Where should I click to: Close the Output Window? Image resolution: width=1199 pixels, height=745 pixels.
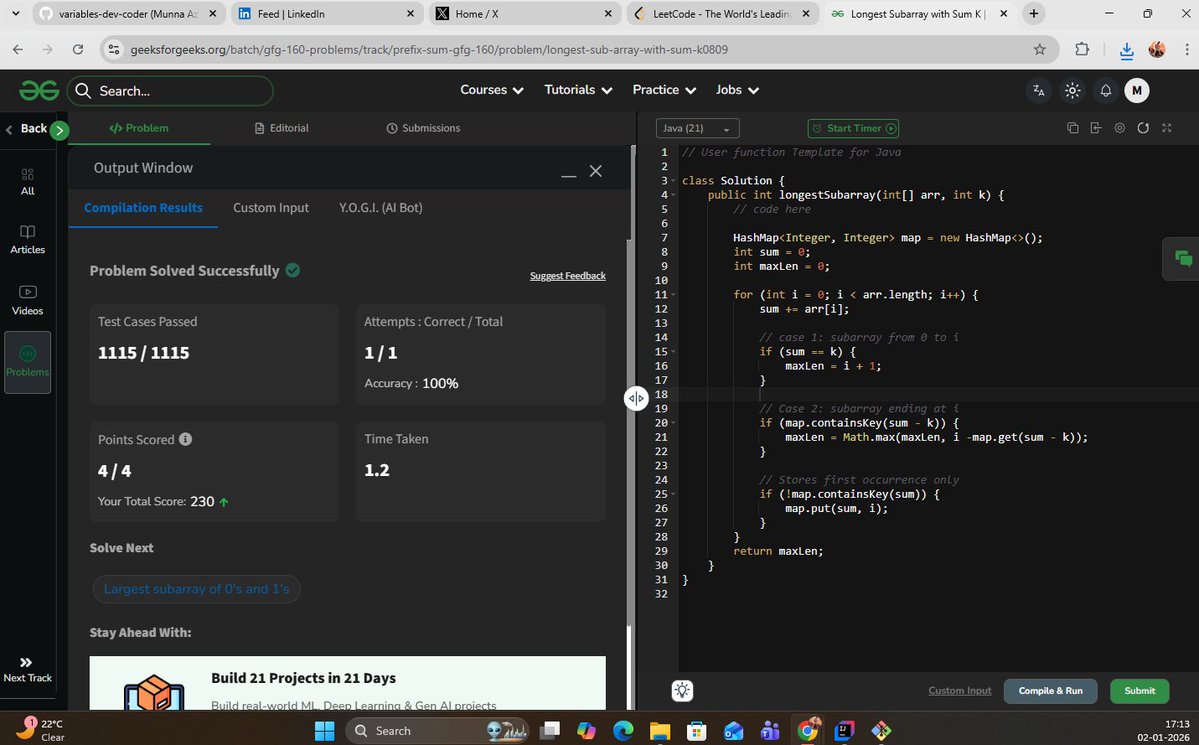pos(596,171)
